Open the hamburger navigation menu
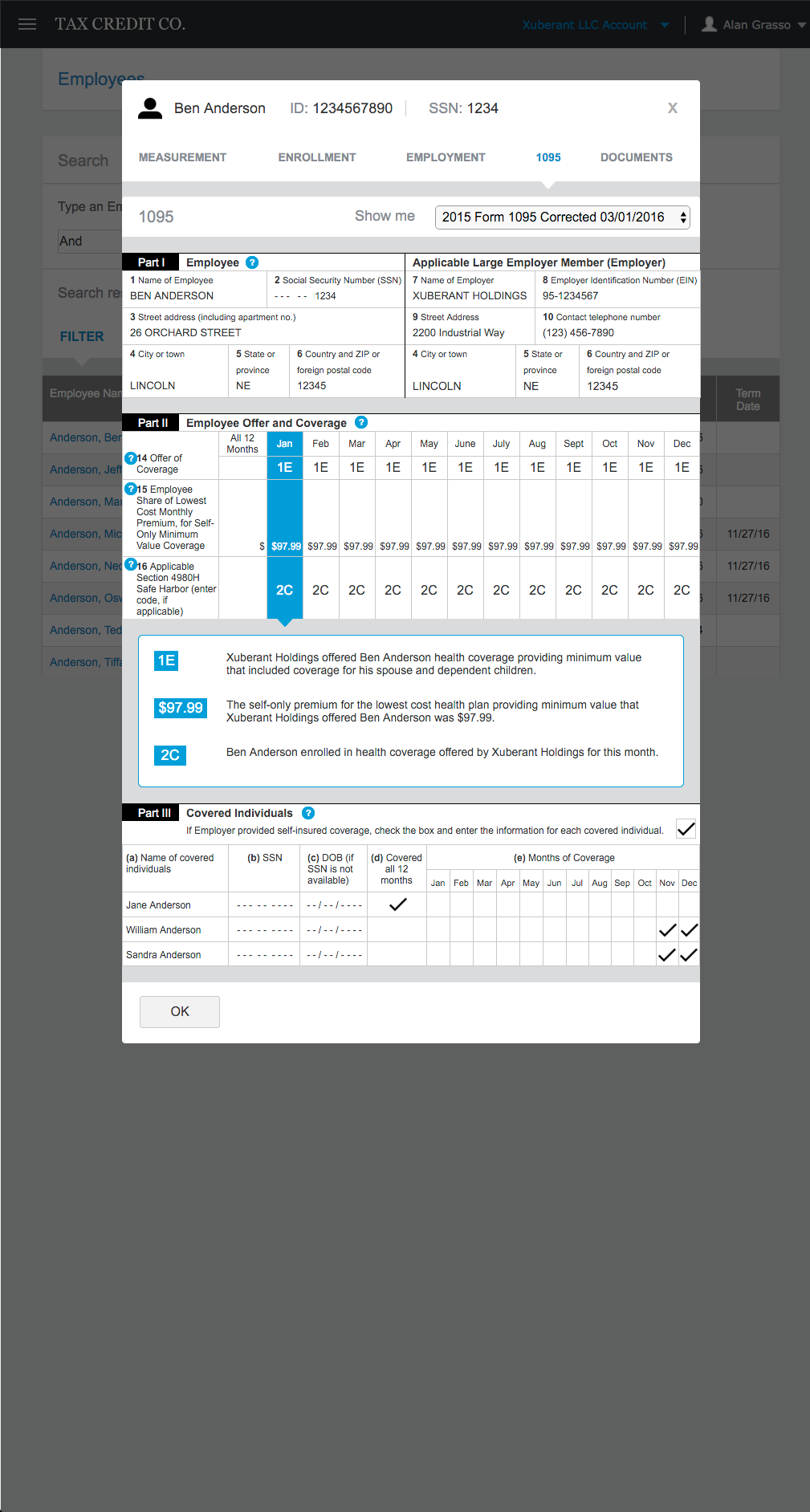Image resolution: width=810 pixels, height=1512 pixels. 27,24
